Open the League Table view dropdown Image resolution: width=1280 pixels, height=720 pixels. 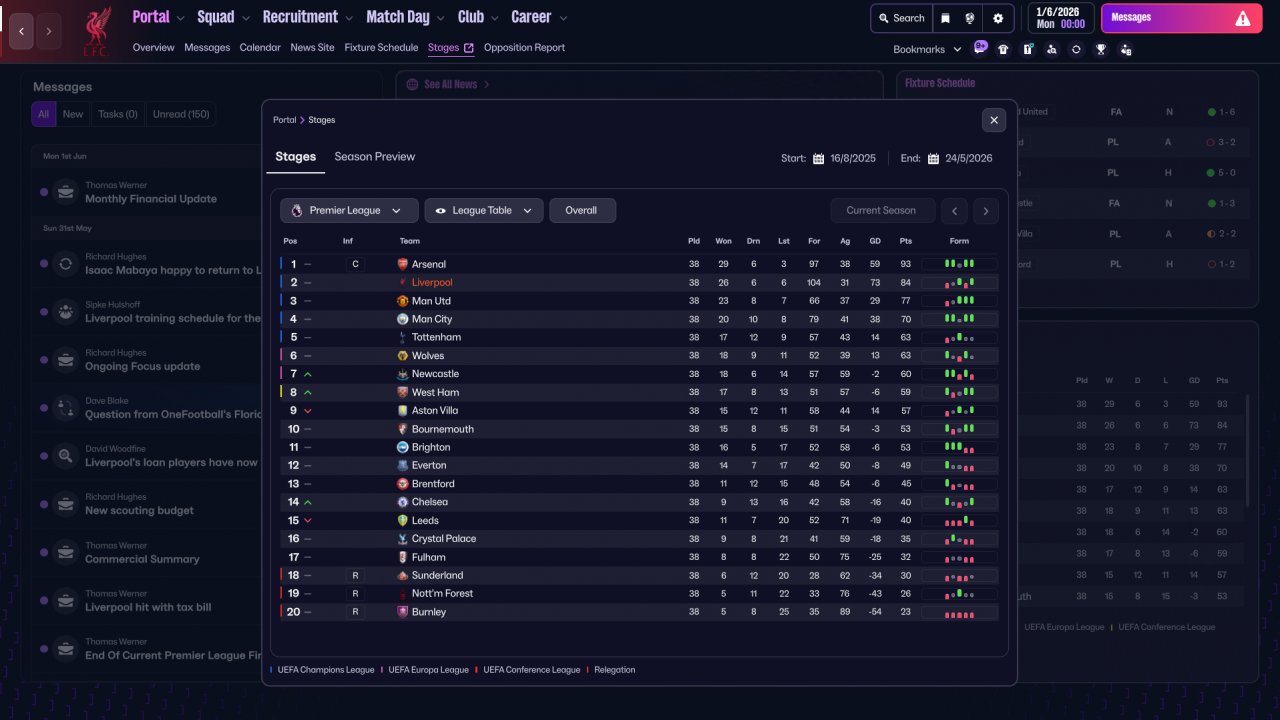point(484,211)
